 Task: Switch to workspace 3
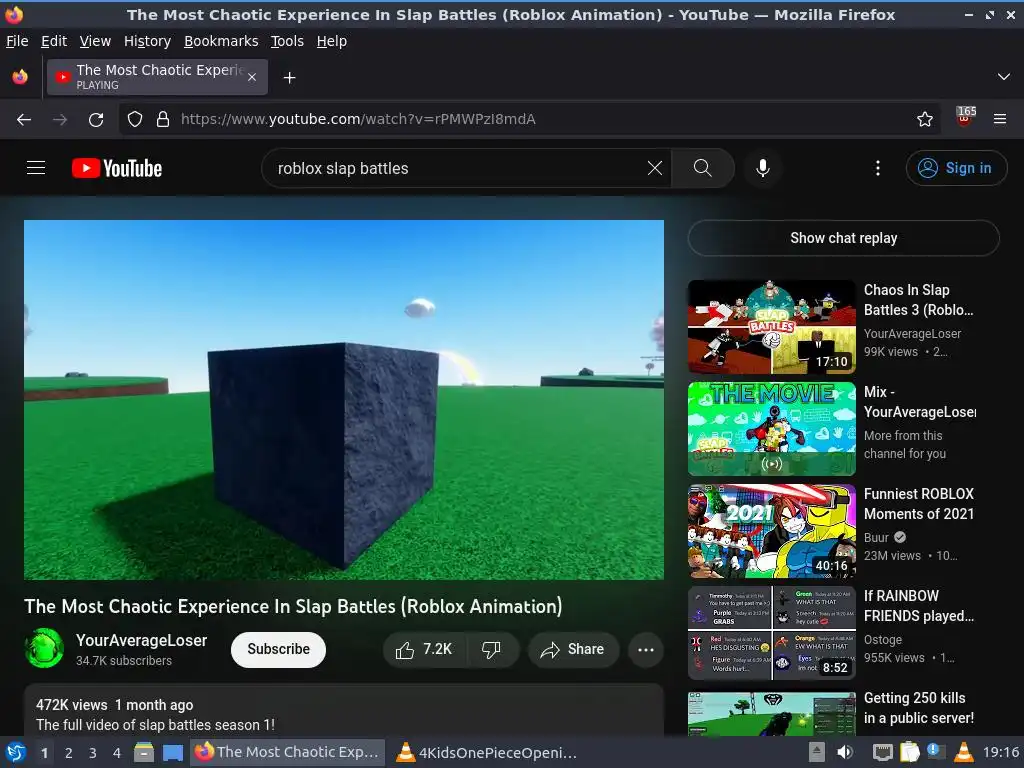pyautogui.click(x=93, y=753)
